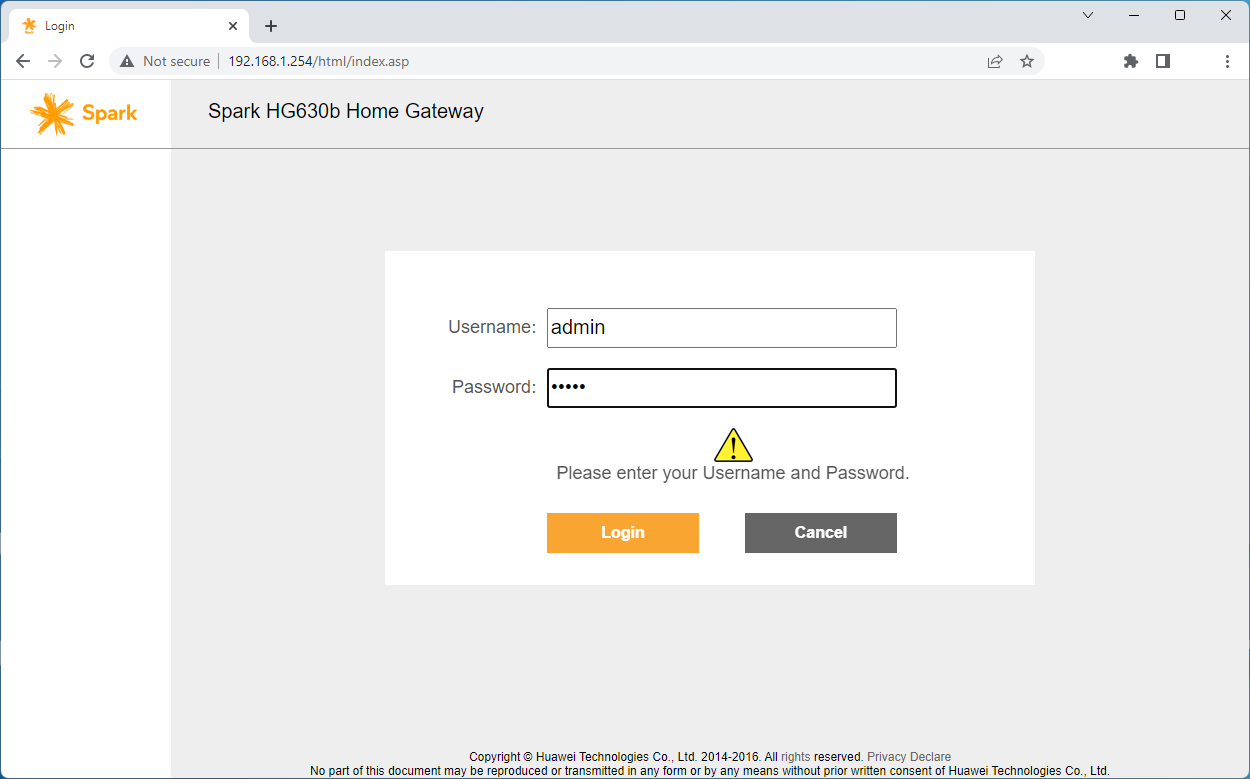This screenshot has width=1250, height=779.
Task: Toggle the browser side panel
Action: [1163, 61]
